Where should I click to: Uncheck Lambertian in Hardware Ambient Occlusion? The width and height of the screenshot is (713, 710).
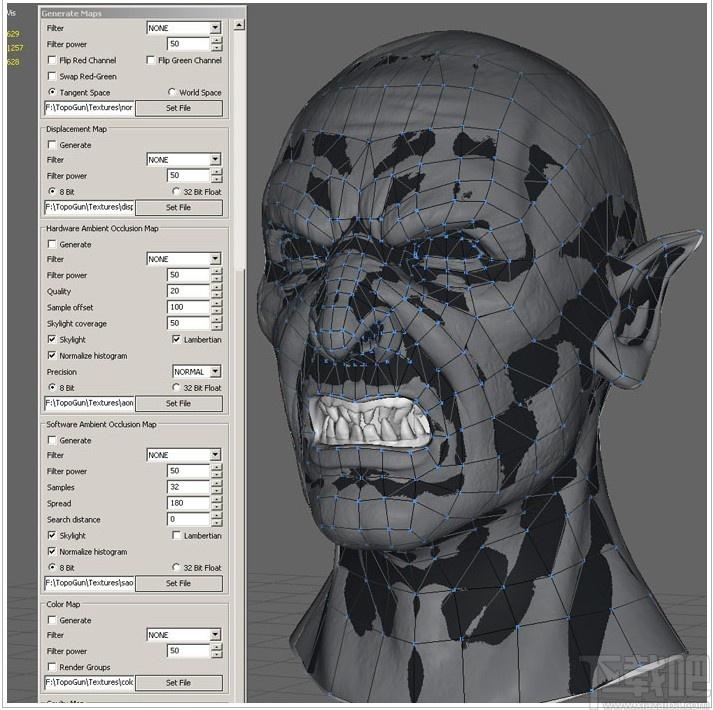[x=176, y=339]
